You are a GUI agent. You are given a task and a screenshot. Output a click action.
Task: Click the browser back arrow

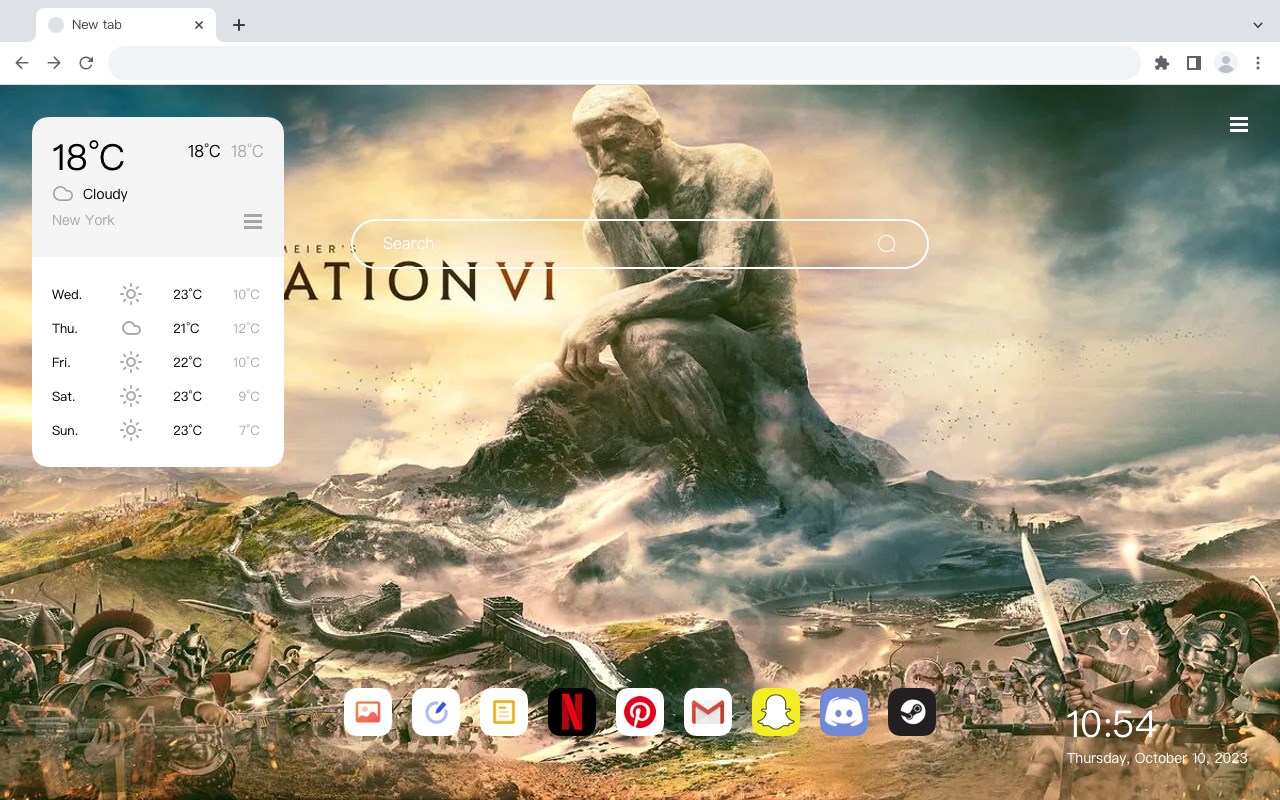[22, 63]
